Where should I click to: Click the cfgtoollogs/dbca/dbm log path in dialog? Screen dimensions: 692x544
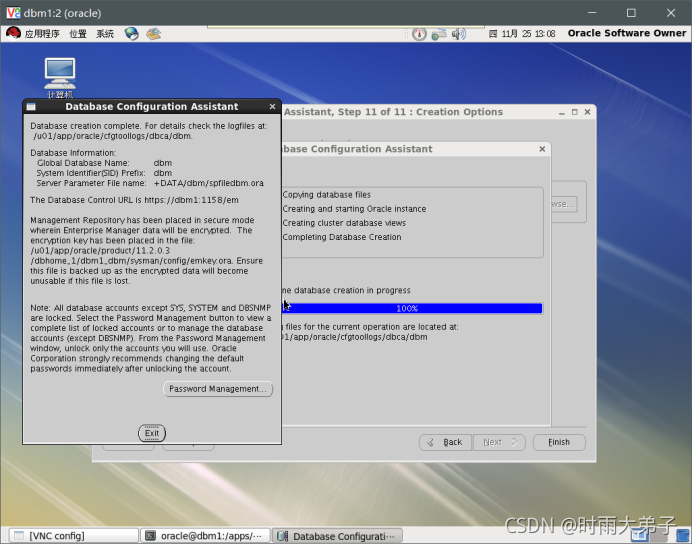[113, 136]
